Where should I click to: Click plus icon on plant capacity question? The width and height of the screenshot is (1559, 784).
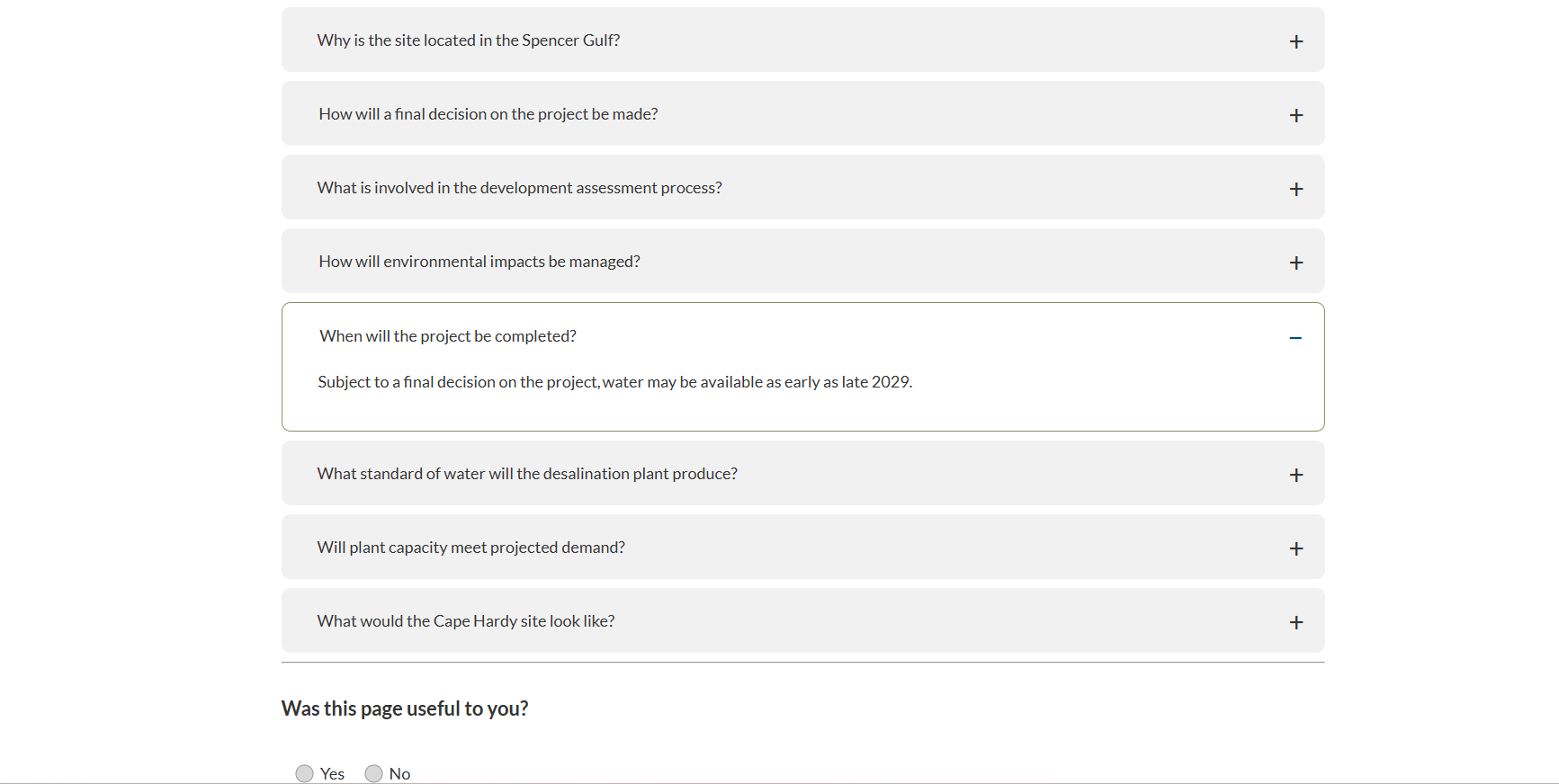tap(1296, 548)
